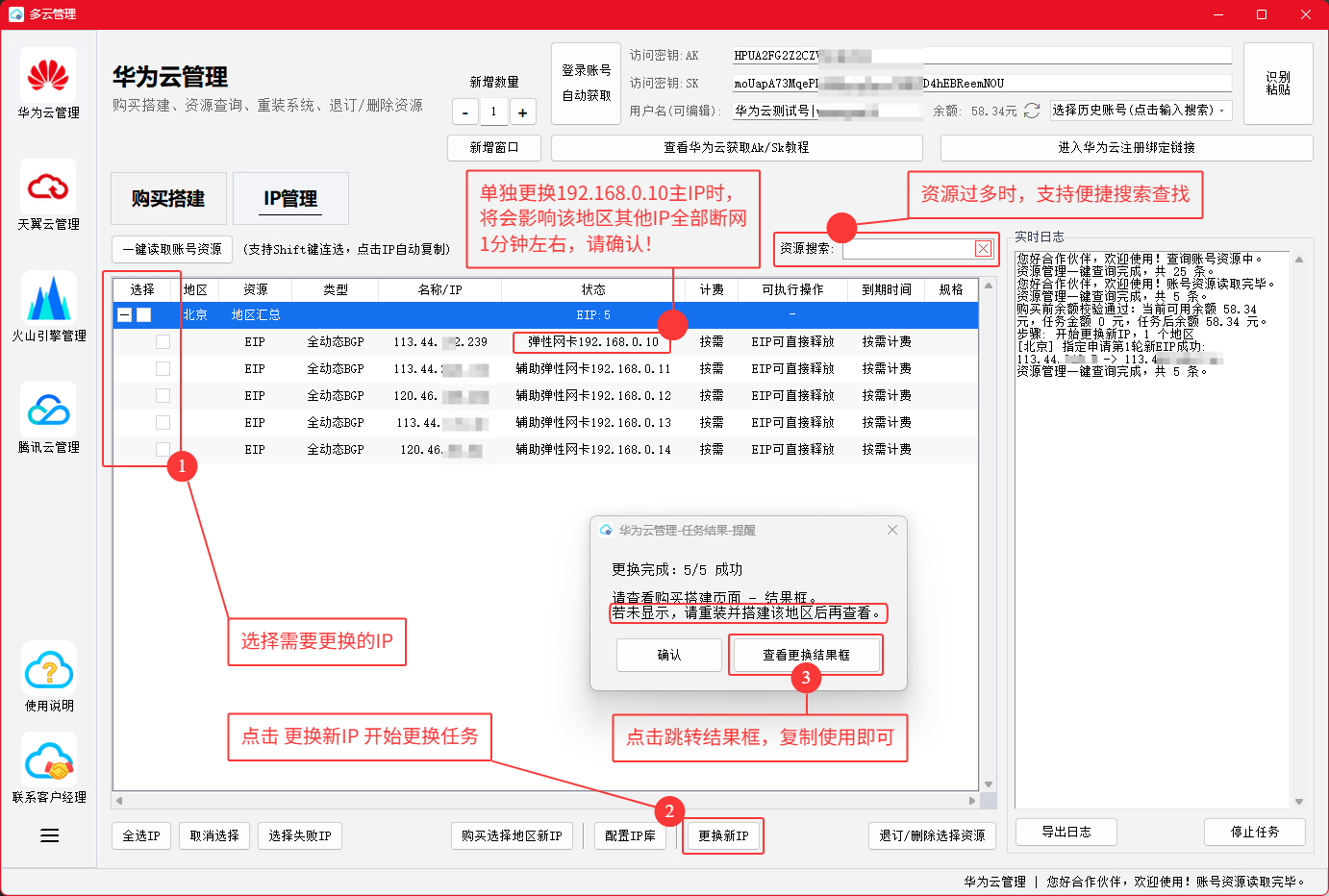The image size is (1329, 896).
Task: Open 查看华为云获取Ak/Sk教程 link button
Action: (x=737, y=148)
